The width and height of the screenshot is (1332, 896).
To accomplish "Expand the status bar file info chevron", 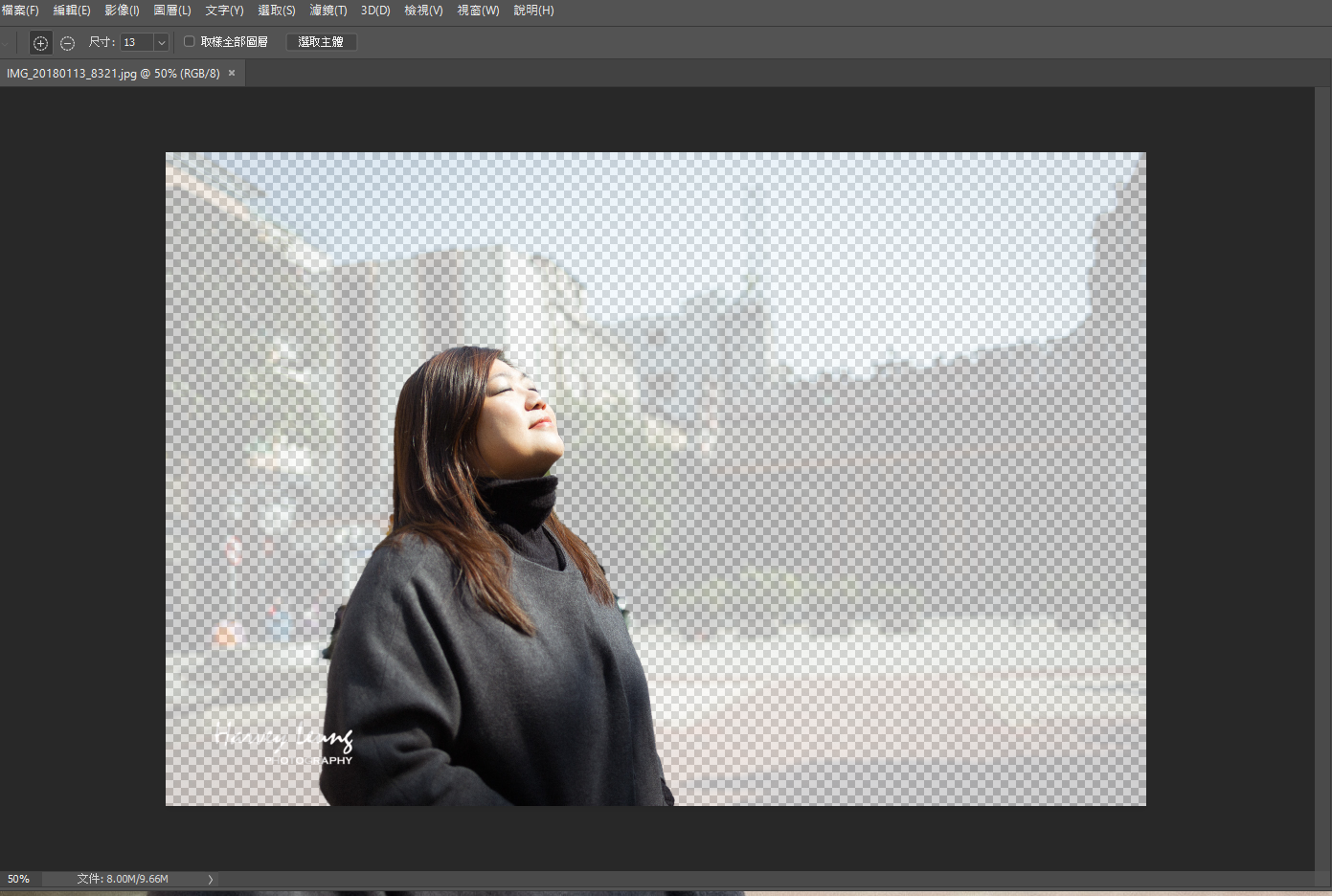I will (x=210, y=878).
